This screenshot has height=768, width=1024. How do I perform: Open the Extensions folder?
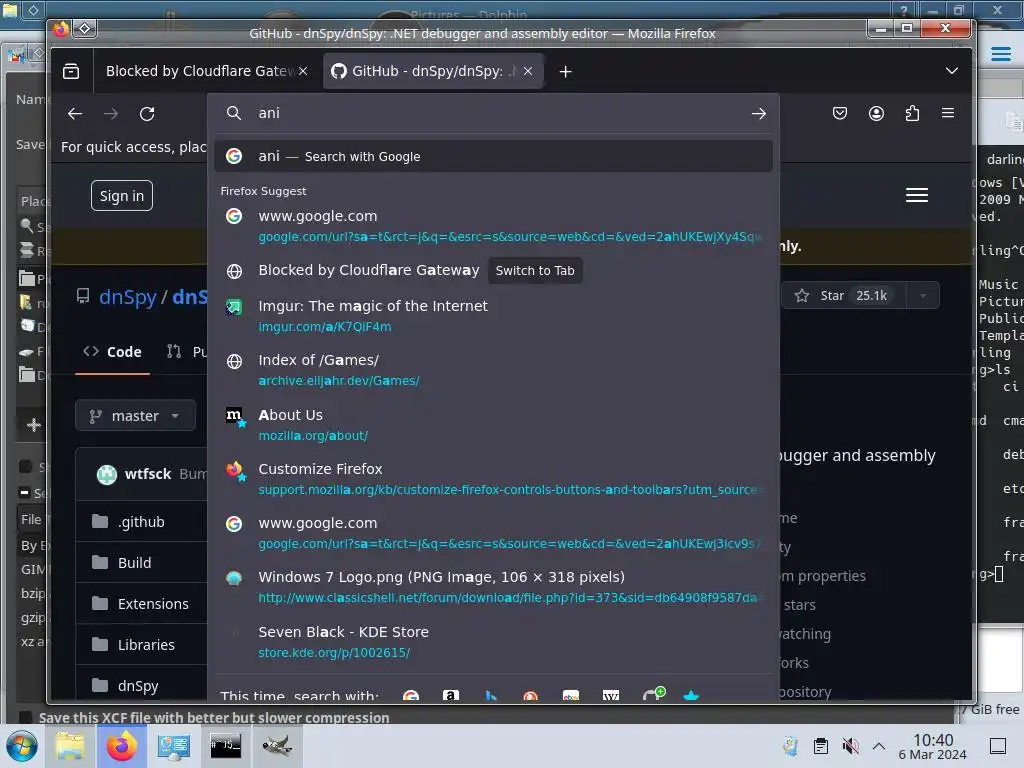pyautogui.click(x=153, y=604)
